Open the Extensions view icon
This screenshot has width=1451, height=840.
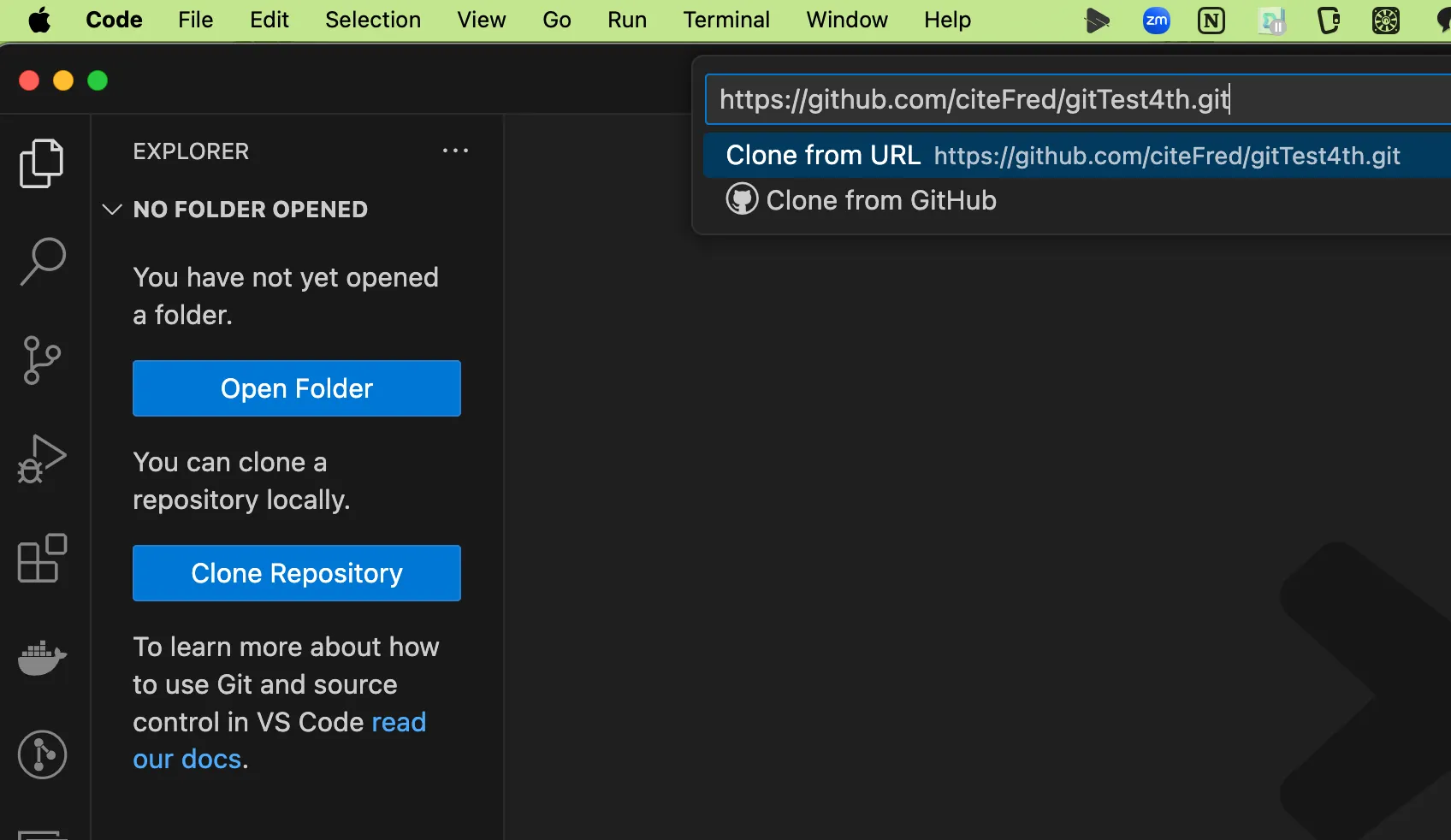41,559
